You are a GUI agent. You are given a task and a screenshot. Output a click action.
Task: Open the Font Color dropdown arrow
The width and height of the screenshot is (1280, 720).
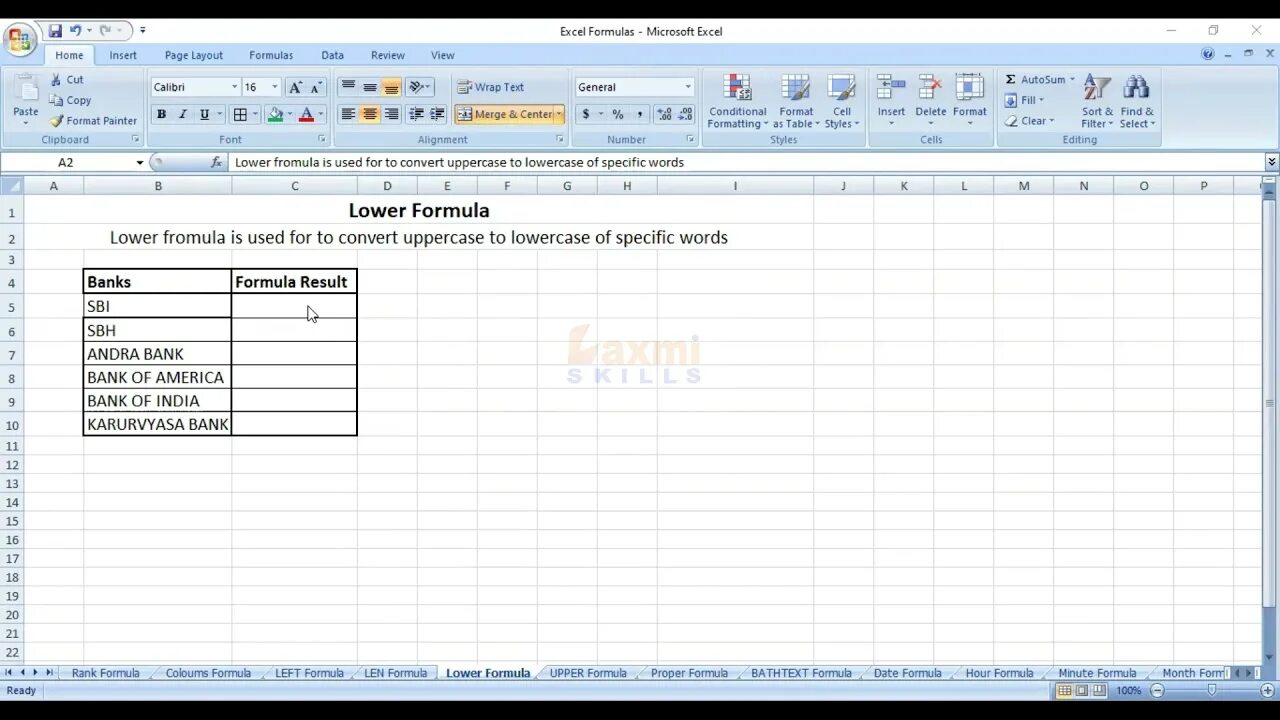tap(320, 114)
